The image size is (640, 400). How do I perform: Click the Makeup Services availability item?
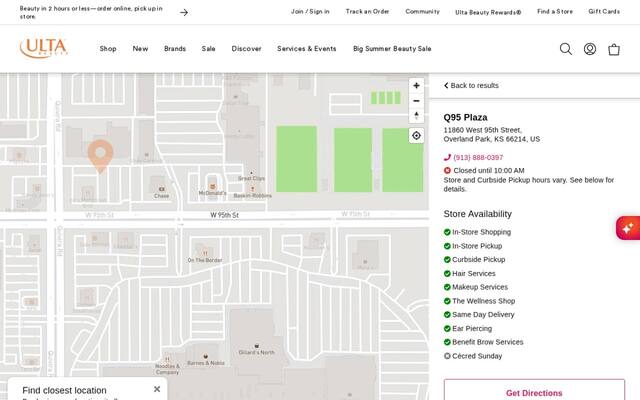tap(476, 287)
